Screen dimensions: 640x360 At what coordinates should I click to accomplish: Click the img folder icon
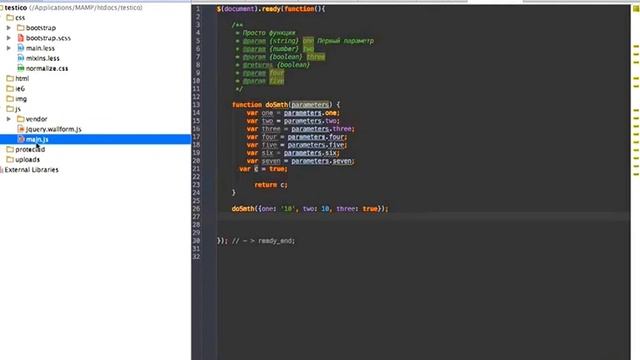click(10, 99)
